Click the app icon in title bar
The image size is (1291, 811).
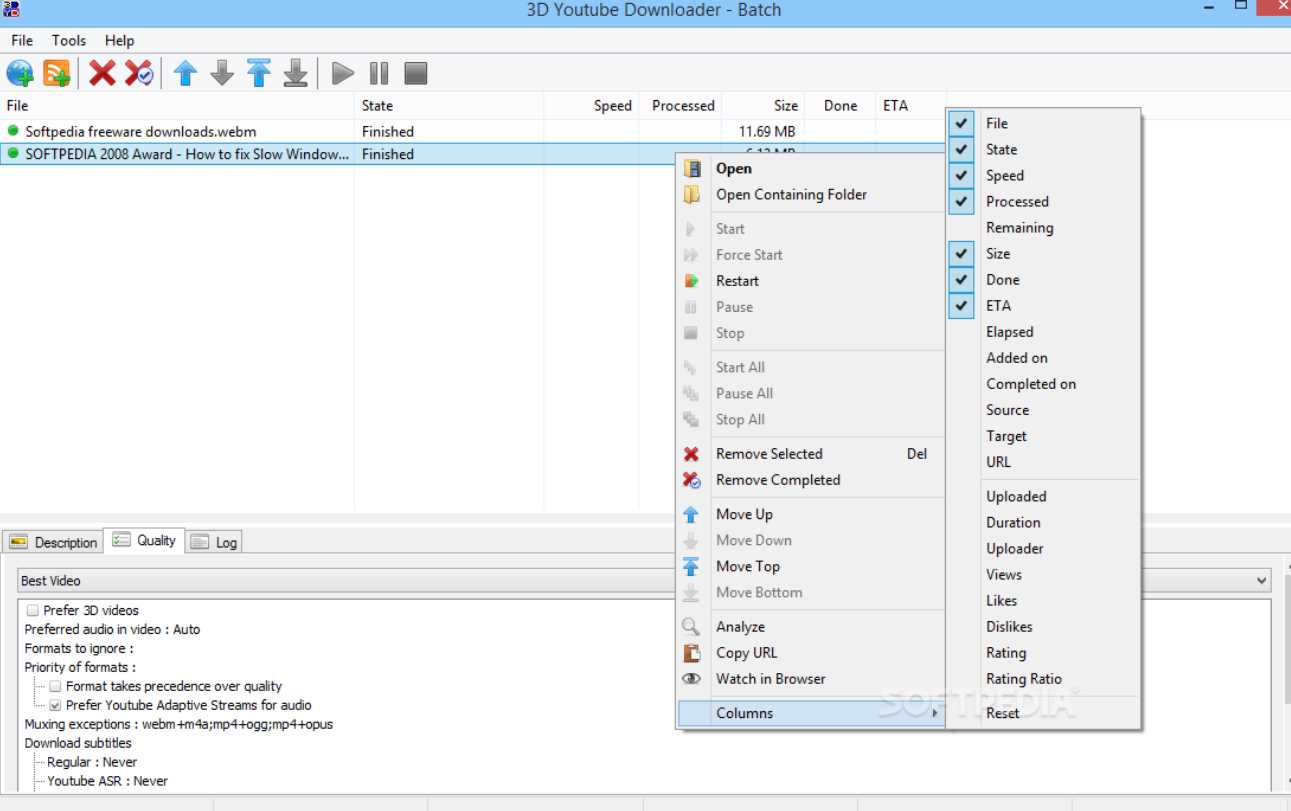tap(12, 9)
